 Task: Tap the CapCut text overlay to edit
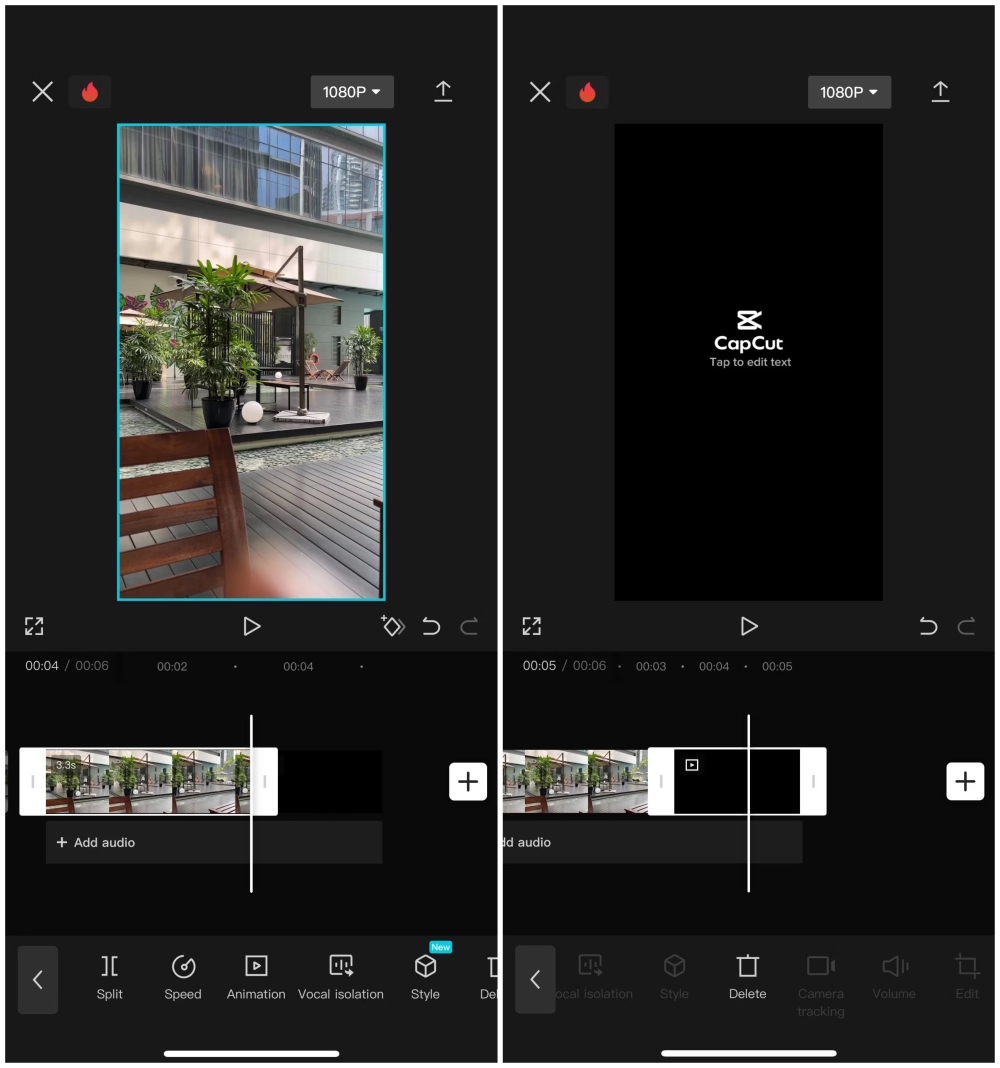point(748,340)
